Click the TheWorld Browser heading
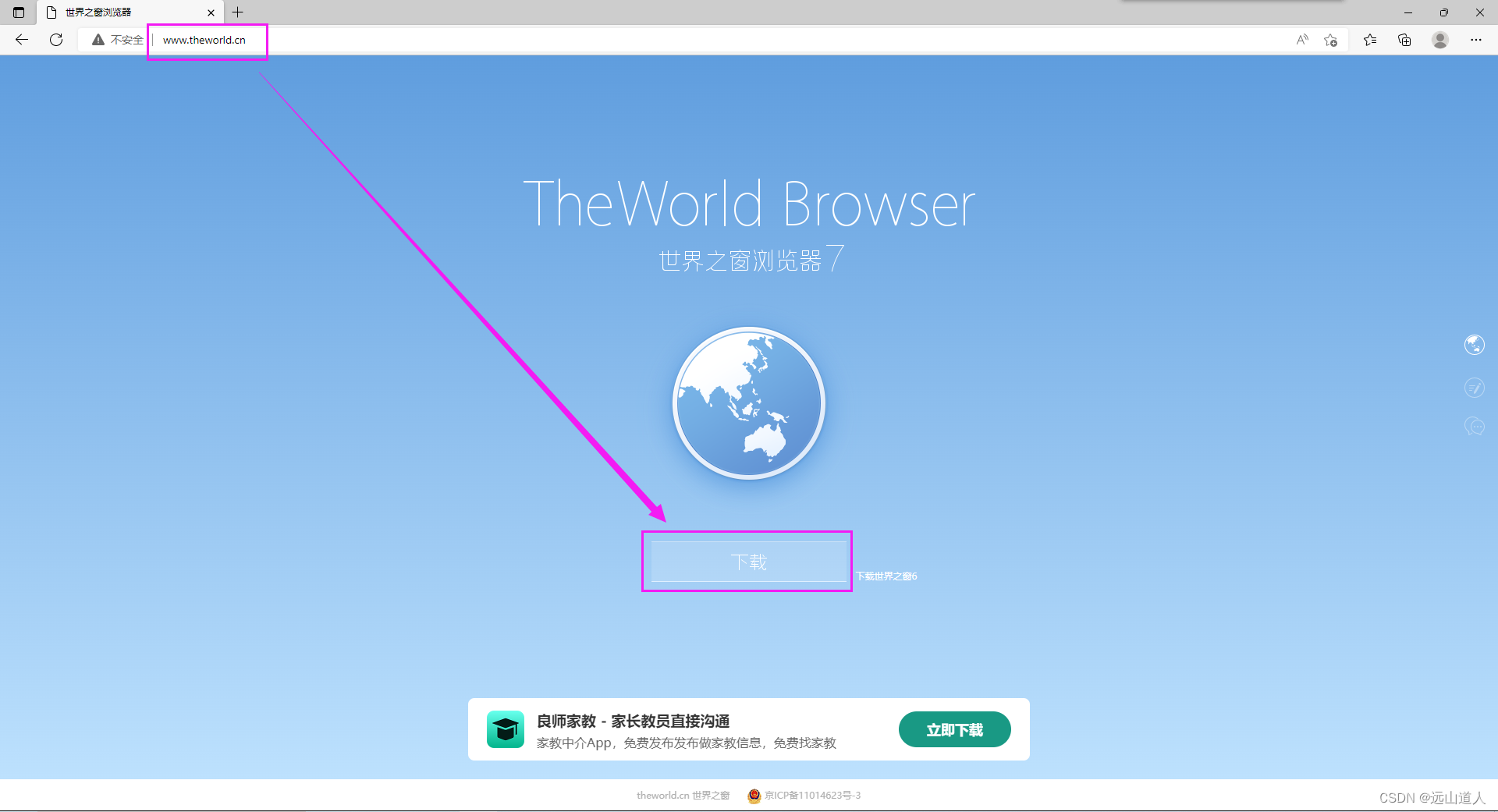Image resolution: width=1498 pixels, height=812 pixels. [749, 204]
